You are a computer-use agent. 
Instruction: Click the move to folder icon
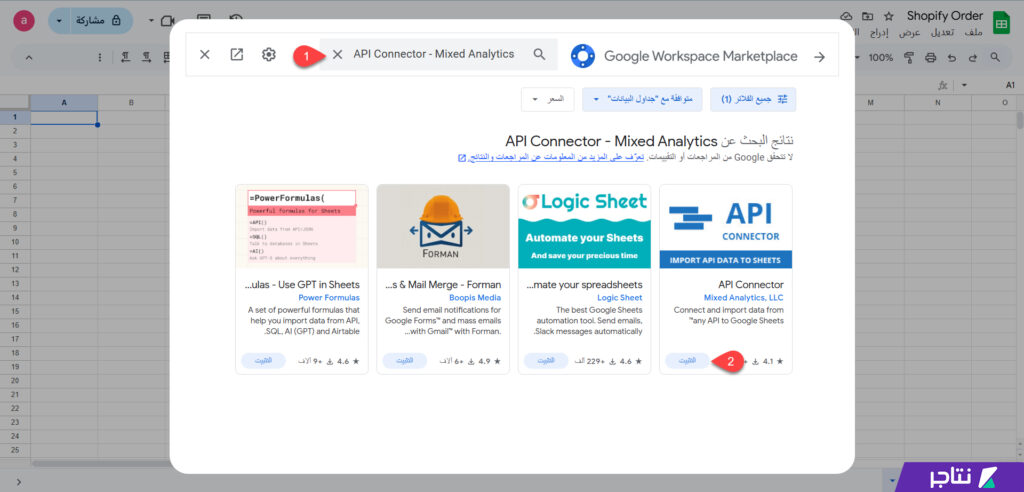867,16
